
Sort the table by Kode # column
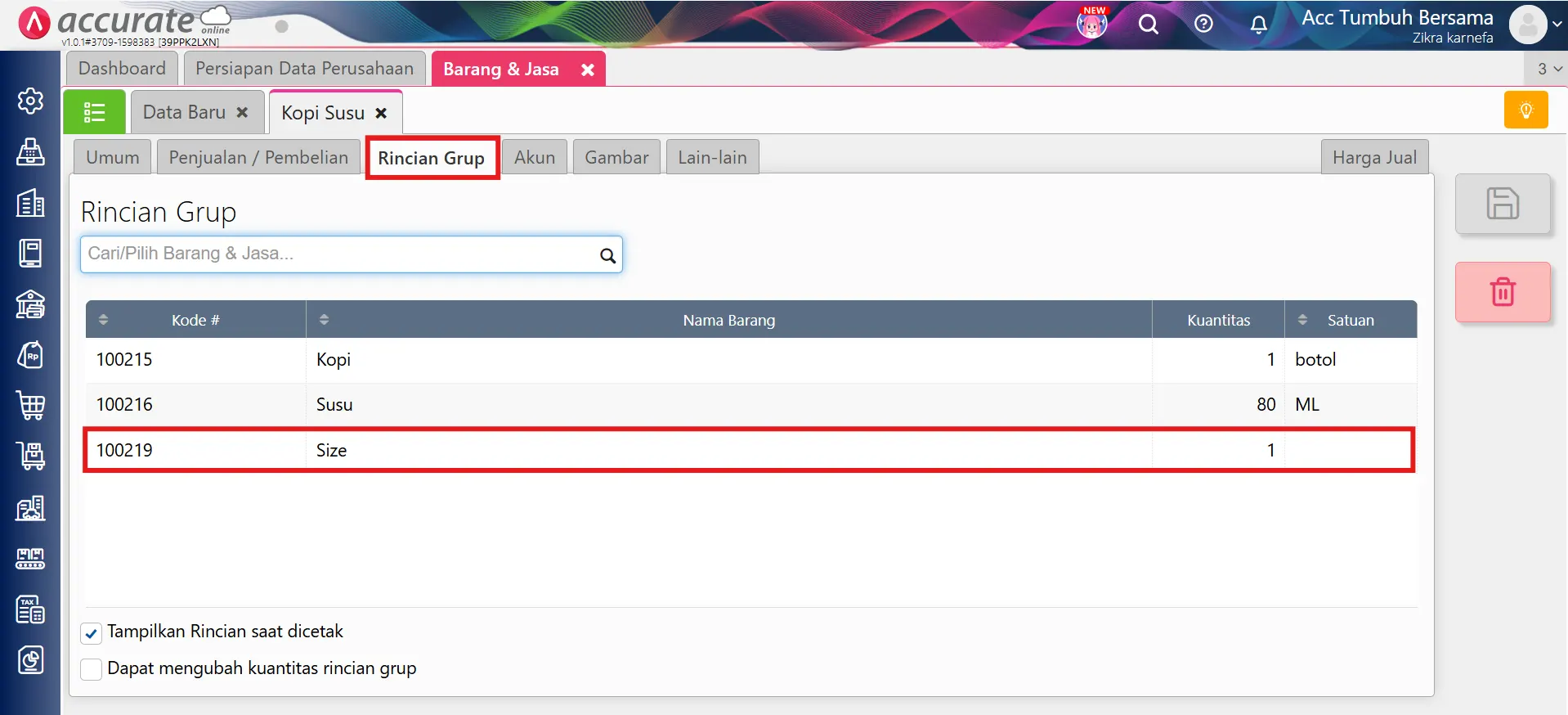(x=104, y=320)
